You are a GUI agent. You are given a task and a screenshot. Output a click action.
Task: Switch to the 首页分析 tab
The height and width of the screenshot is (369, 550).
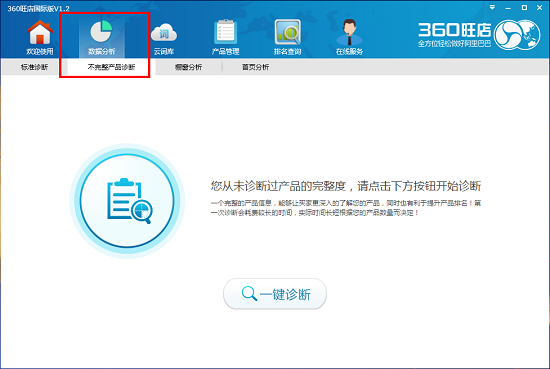coord(255,67)
